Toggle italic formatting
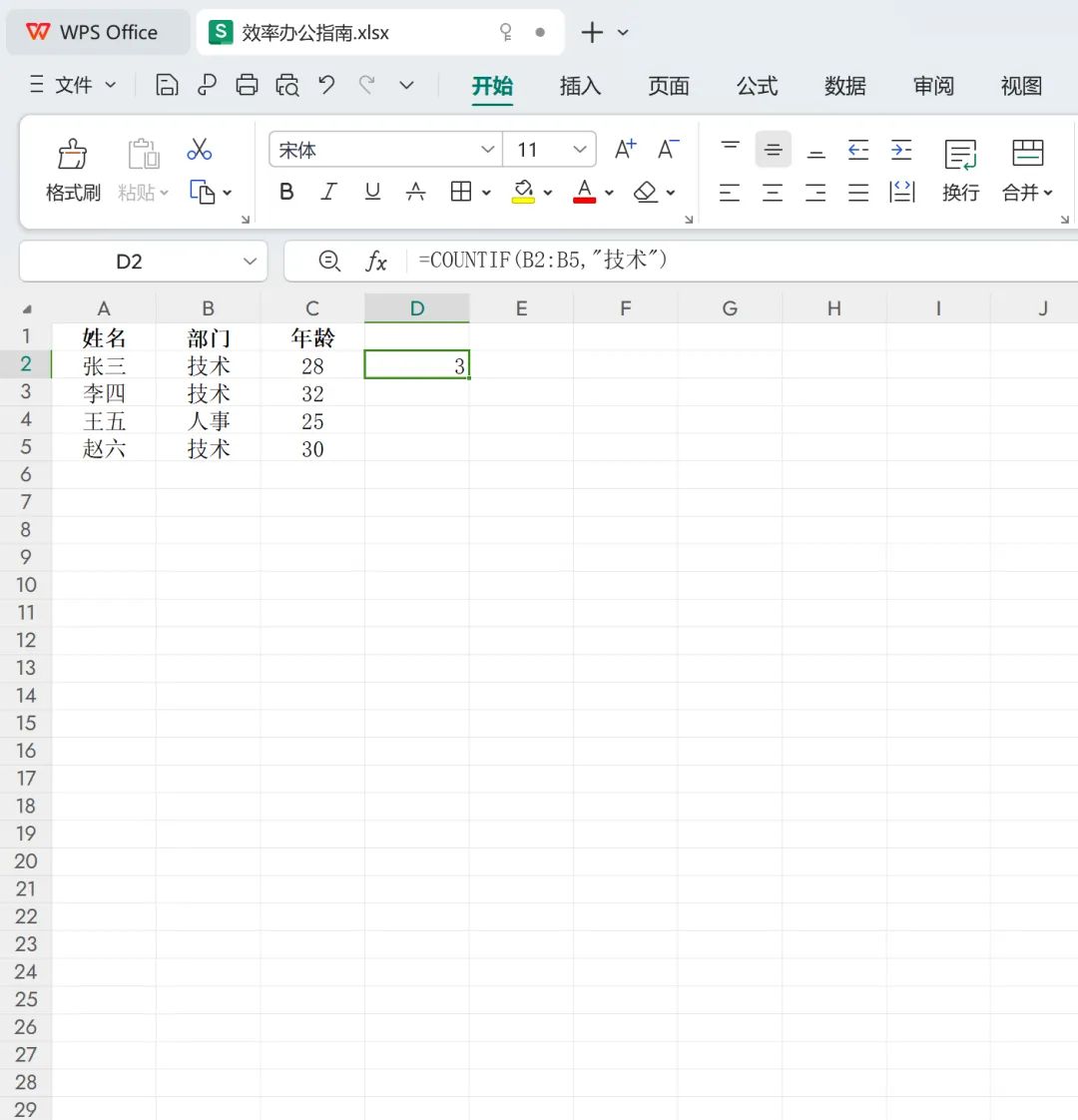 [x=328, y=192]
